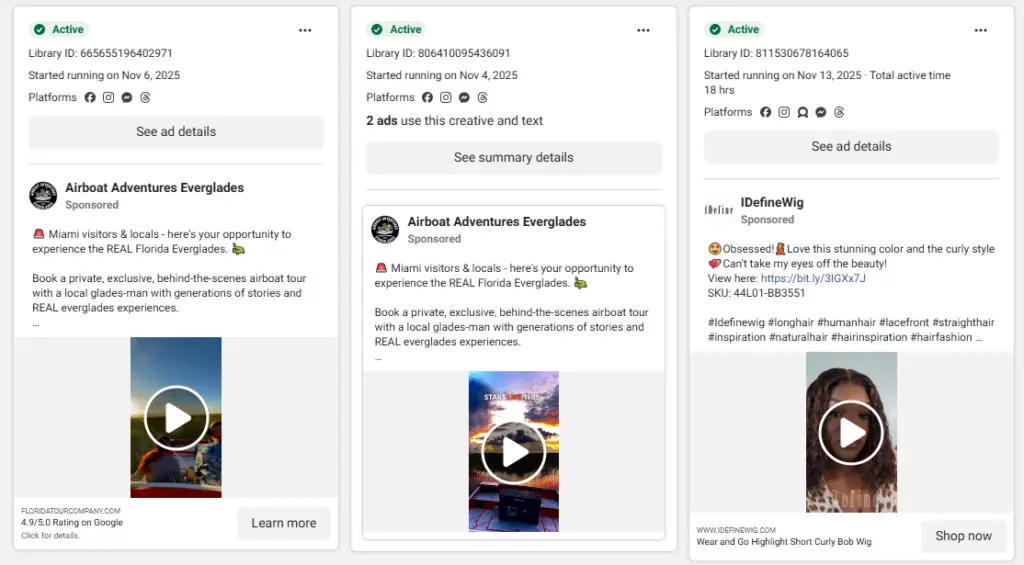Click the #hairfashion hashtag

(941, 337)
